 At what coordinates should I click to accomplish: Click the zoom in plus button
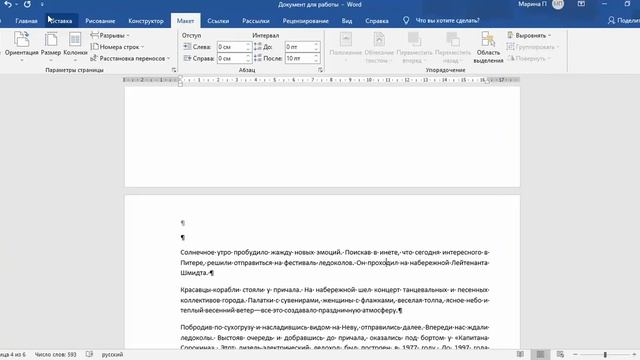pos(634,354)
